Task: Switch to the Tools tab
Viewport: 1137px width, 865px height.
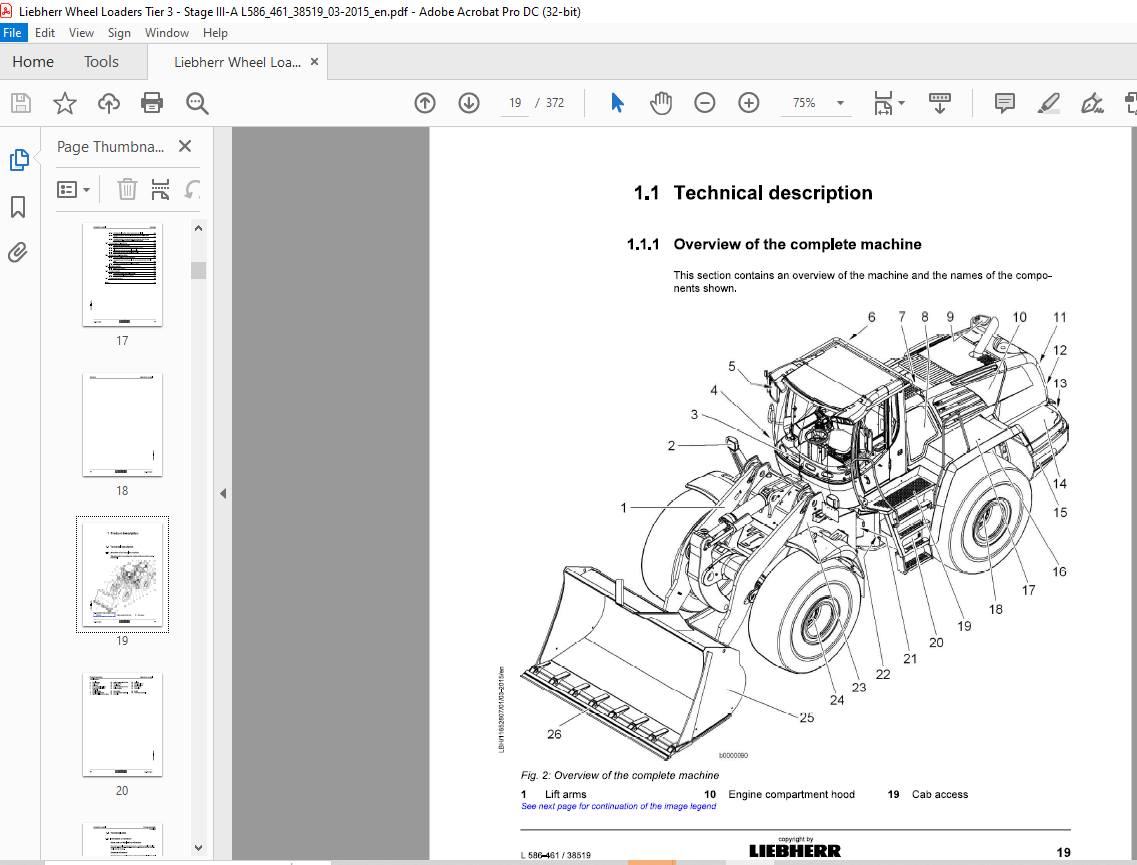Action: click(x=101, y=62)
